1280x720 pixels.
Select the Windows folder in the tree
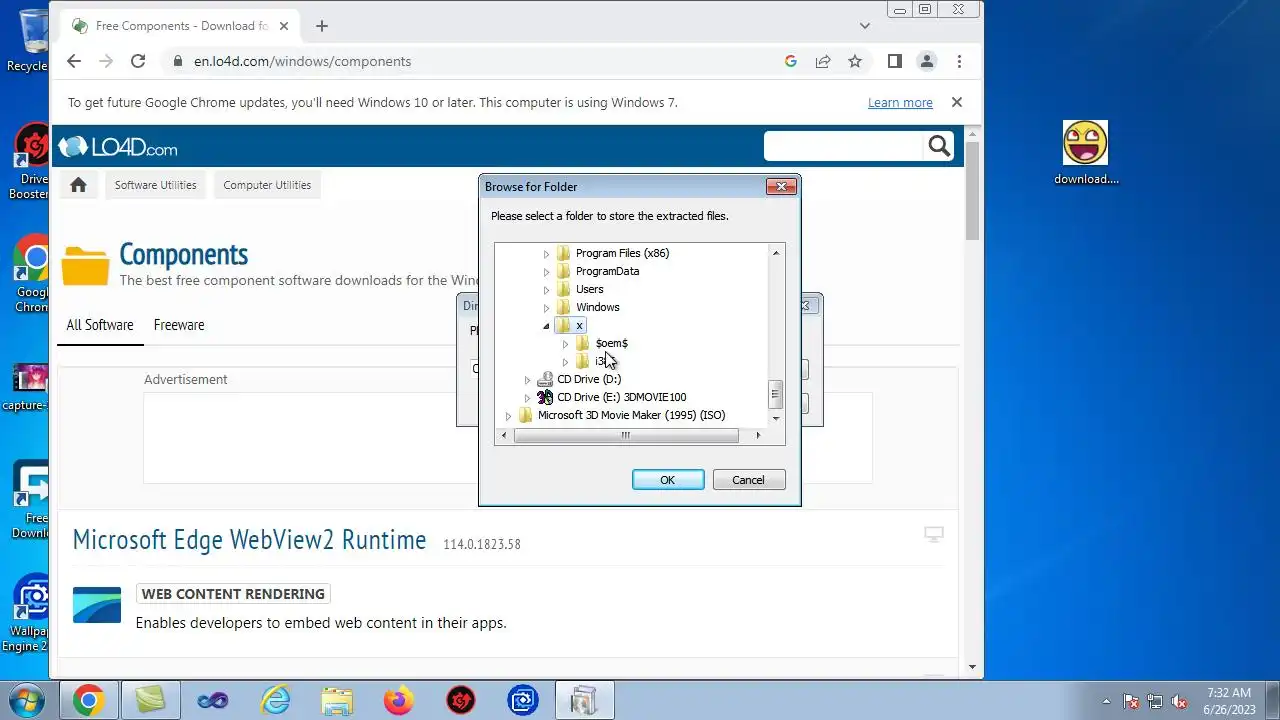[597, 307]
